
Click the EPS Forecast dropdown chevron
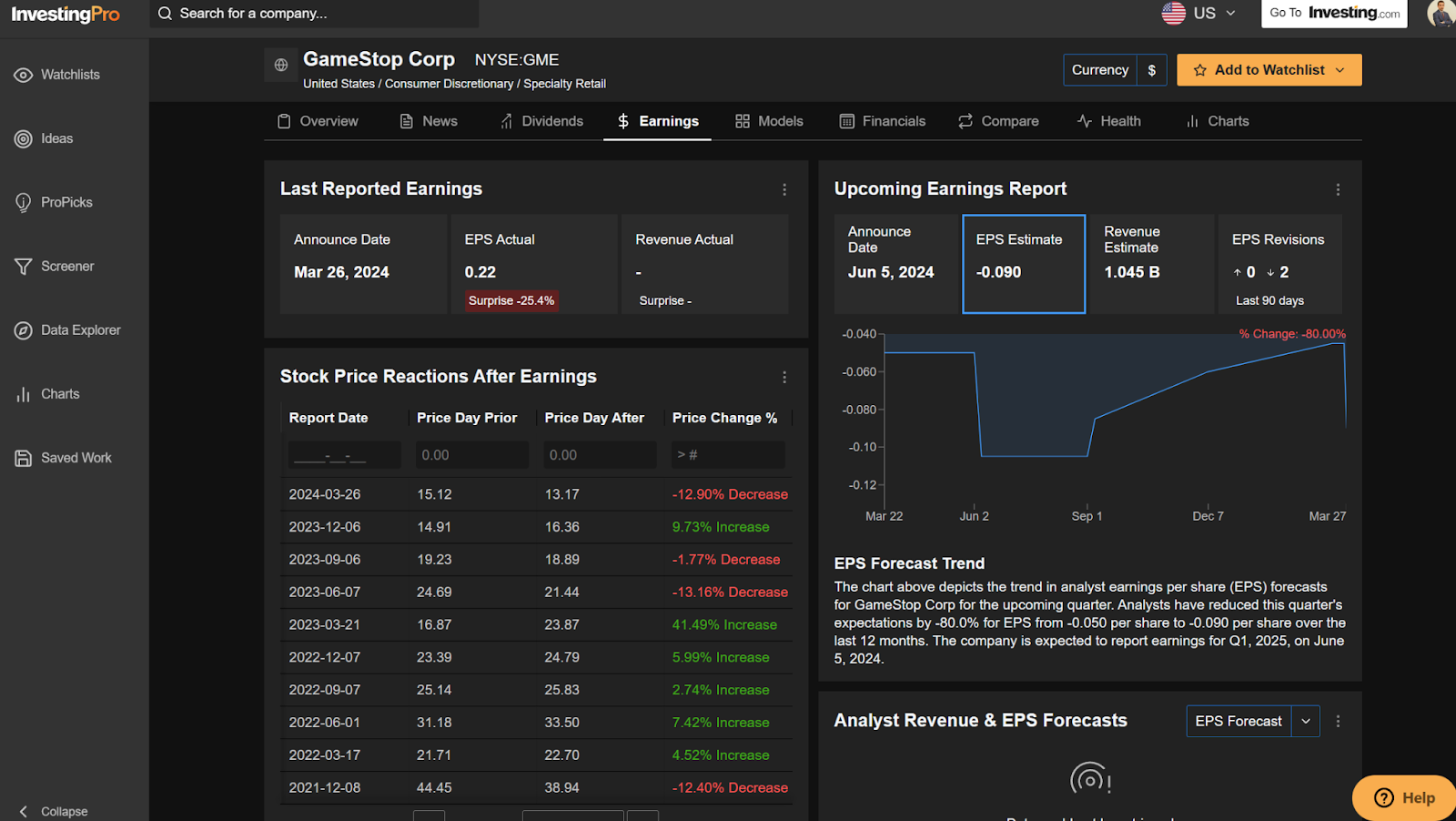1306,721
